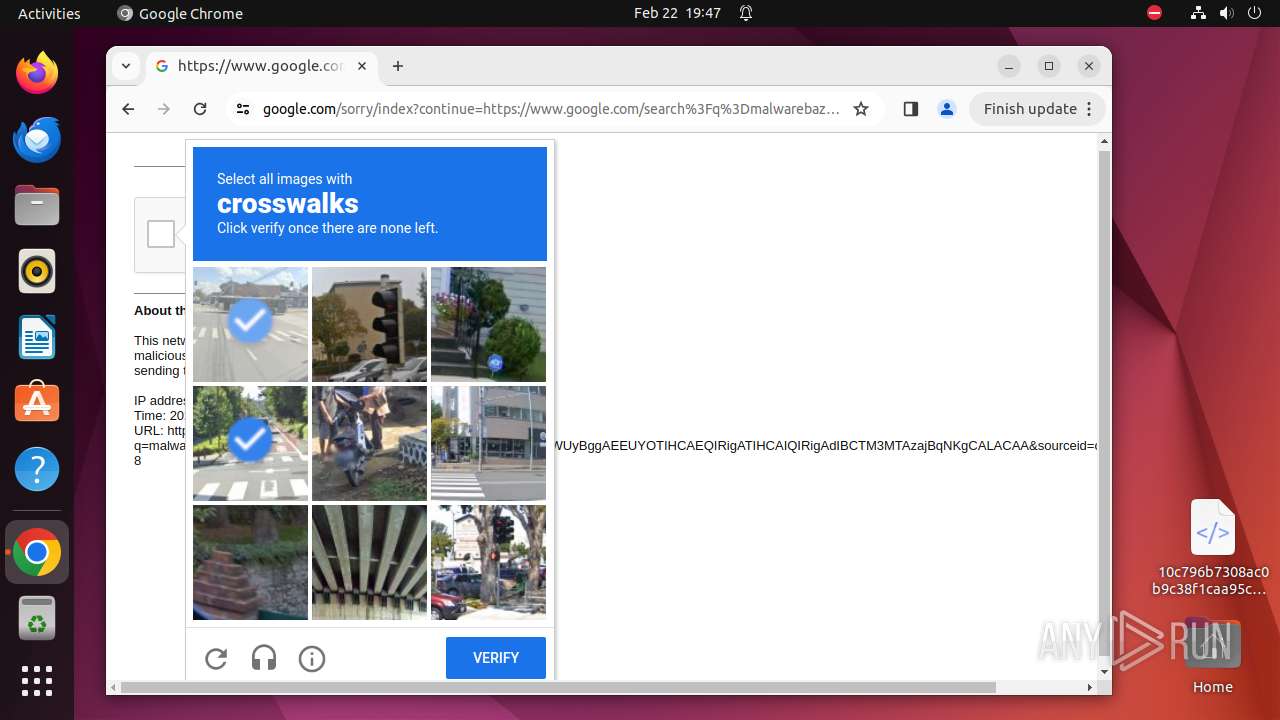Select the motorcycle tile
This screenshot has width=1280, height=720.
[369, 443]
